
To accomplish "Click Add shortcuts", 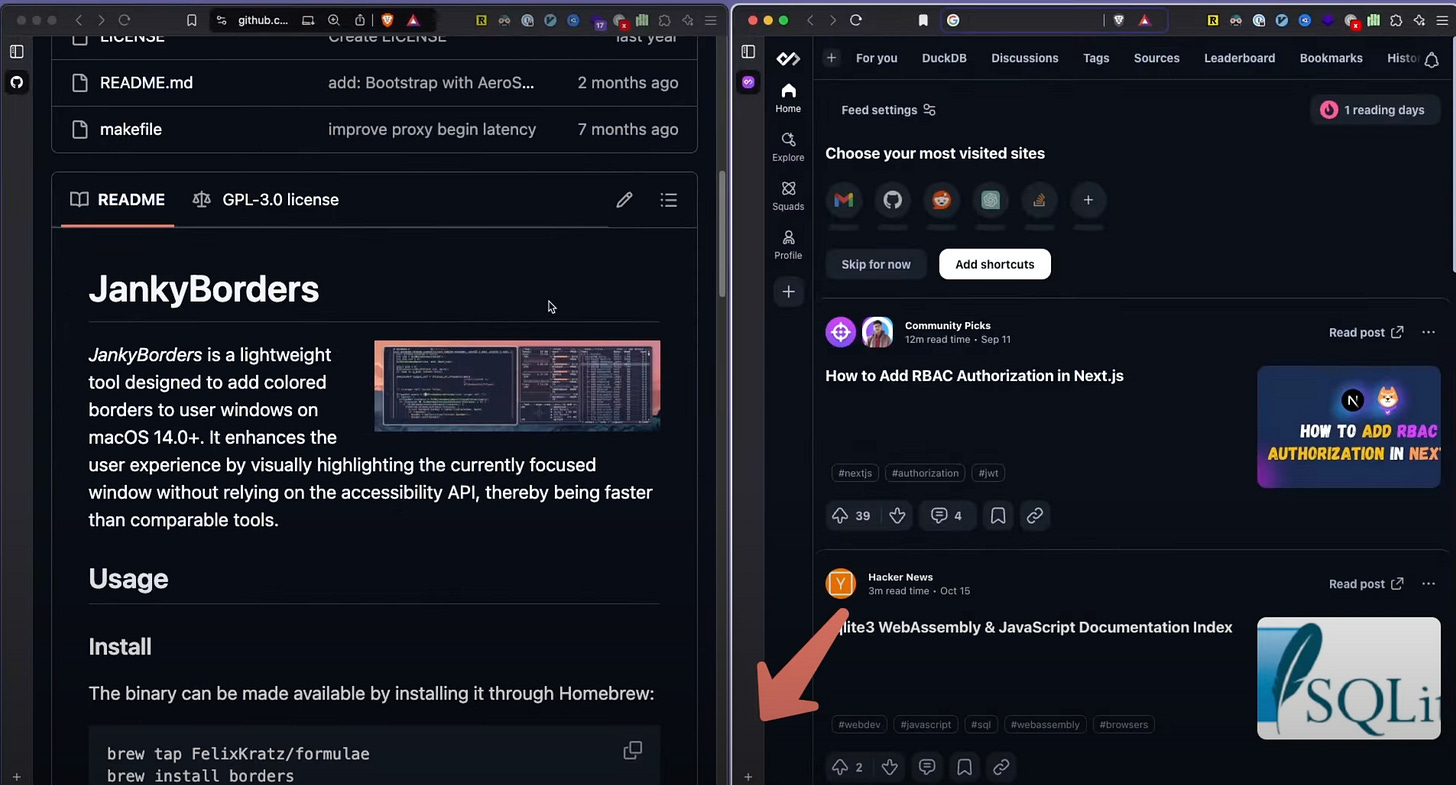I will point(995,264).
